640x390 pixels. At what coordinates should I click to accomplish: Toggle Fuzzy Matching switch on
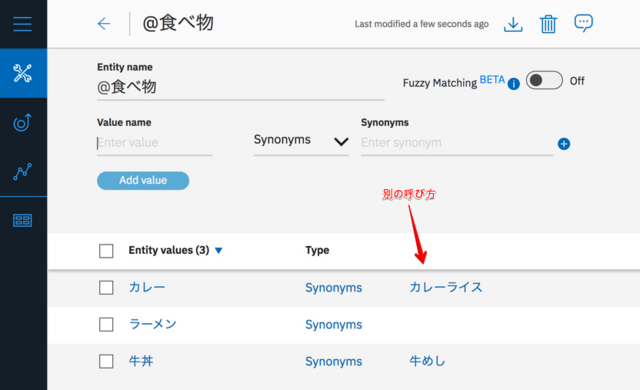(x=544, y=80)
